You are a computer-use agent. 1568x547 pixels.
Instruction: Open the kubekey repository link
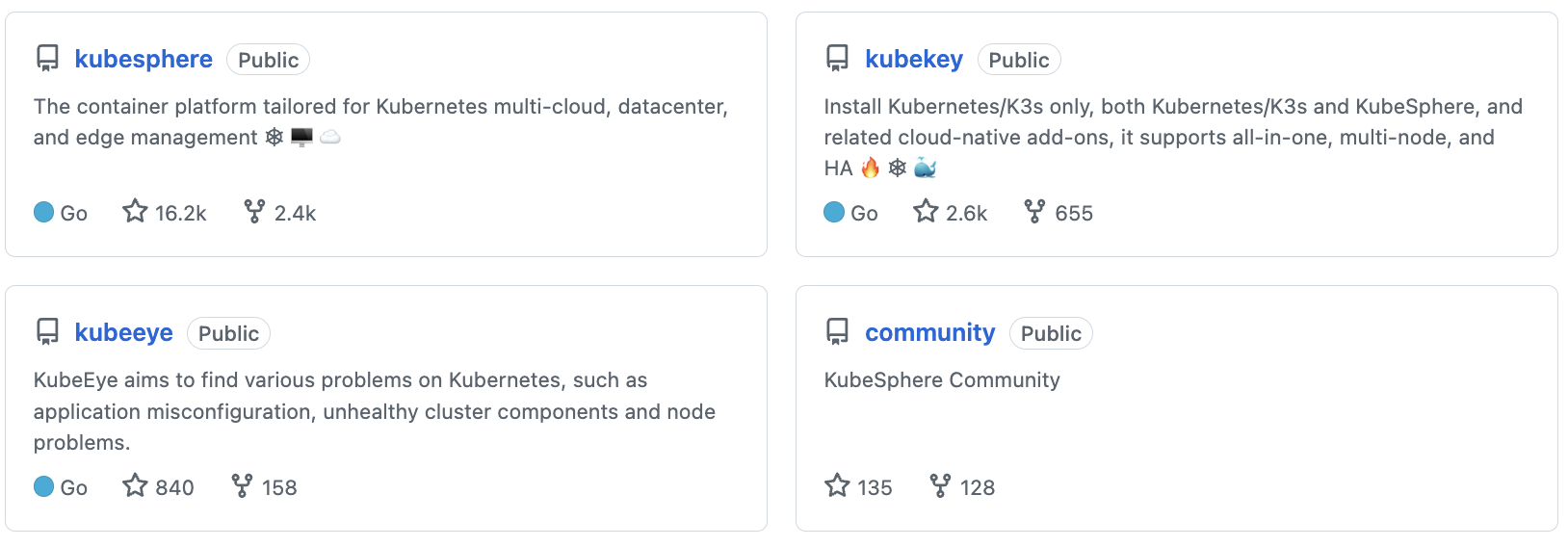click(x=914, y=60)
